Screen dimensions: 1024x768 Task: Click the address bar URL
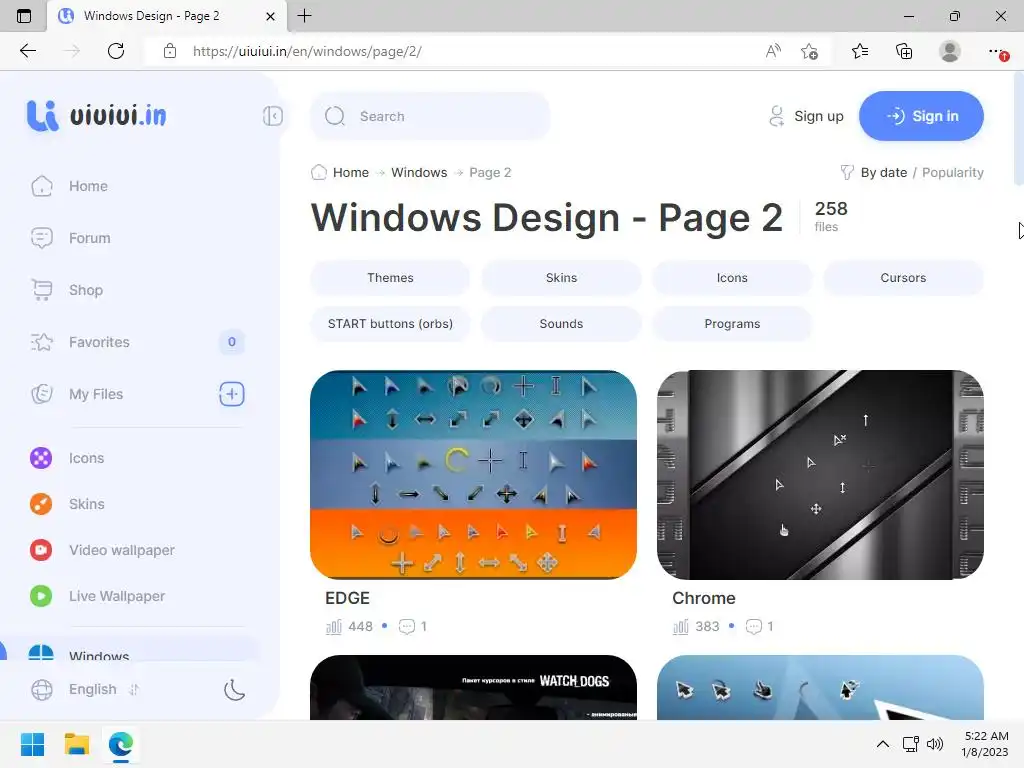point(307,52)
